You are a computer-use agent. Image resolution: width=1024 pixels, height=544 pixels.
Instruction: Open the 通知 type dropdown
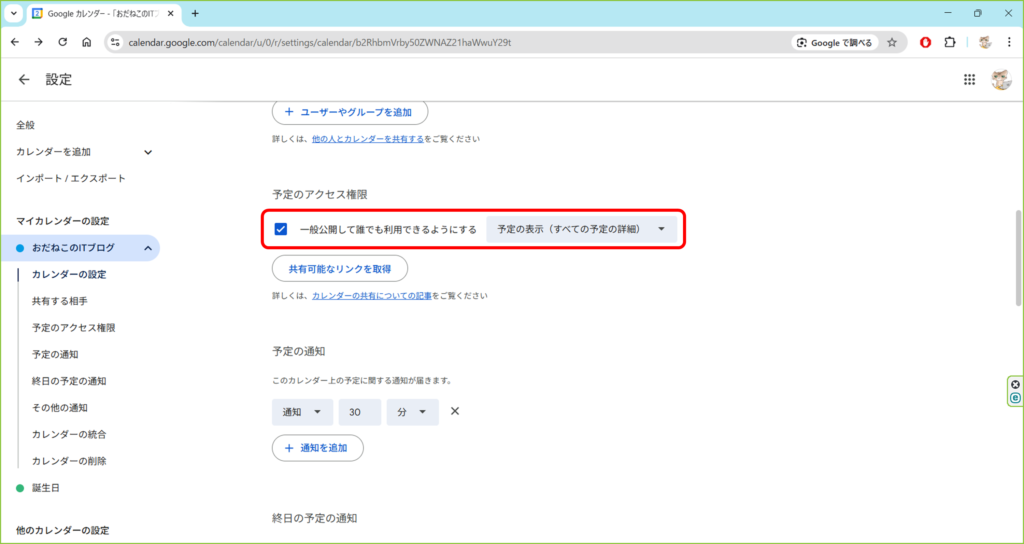[x=302, y=412]
